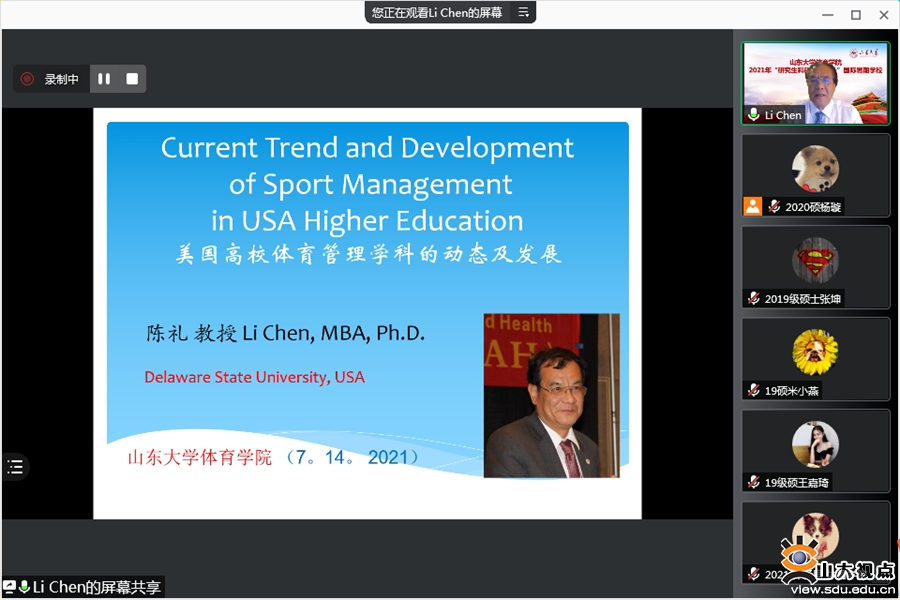The height and width of the screenshot is (600, 900).
Task: Pause the ongoing recording
Action: [103, 79]
